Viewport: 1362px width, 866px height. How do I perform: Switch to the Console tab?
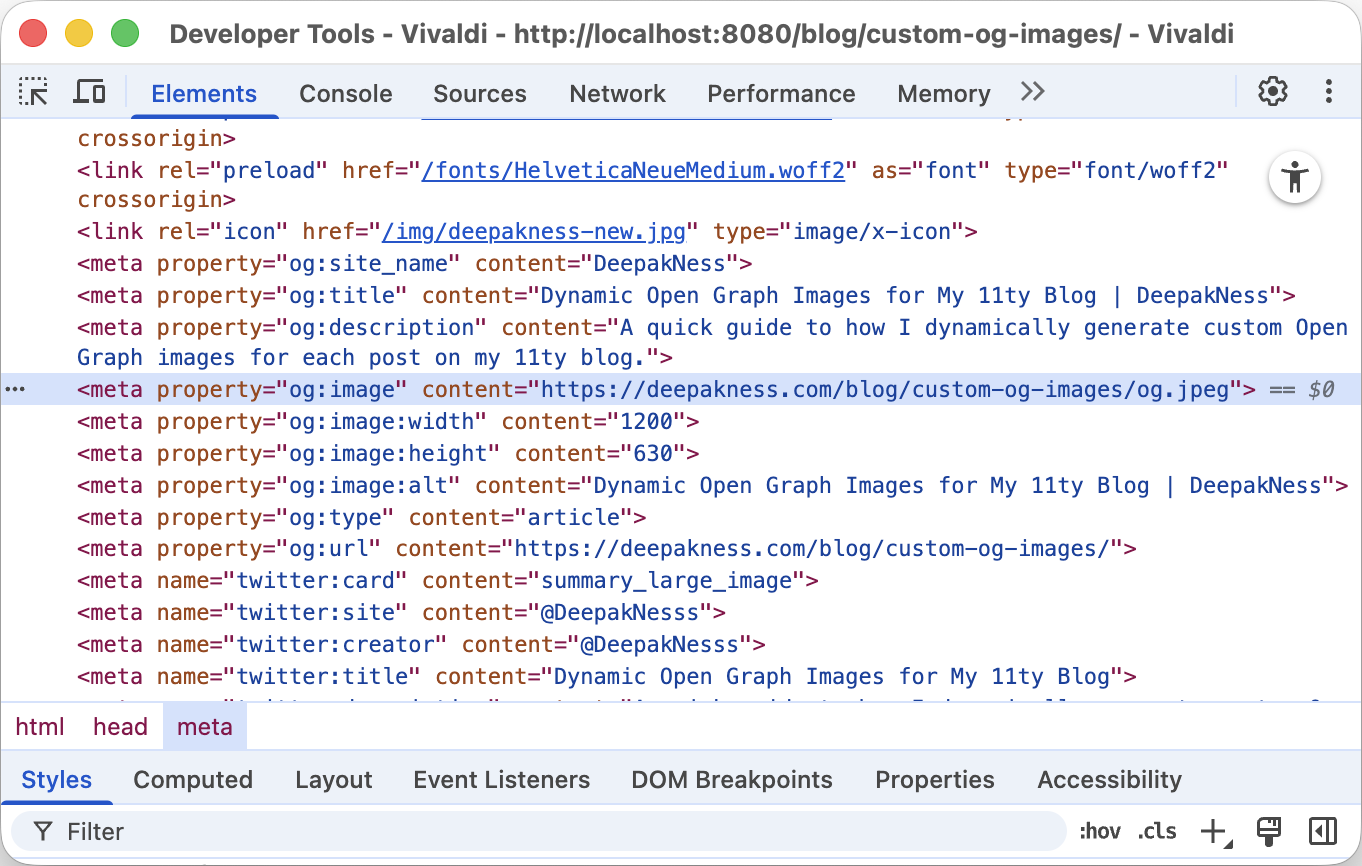345,93
